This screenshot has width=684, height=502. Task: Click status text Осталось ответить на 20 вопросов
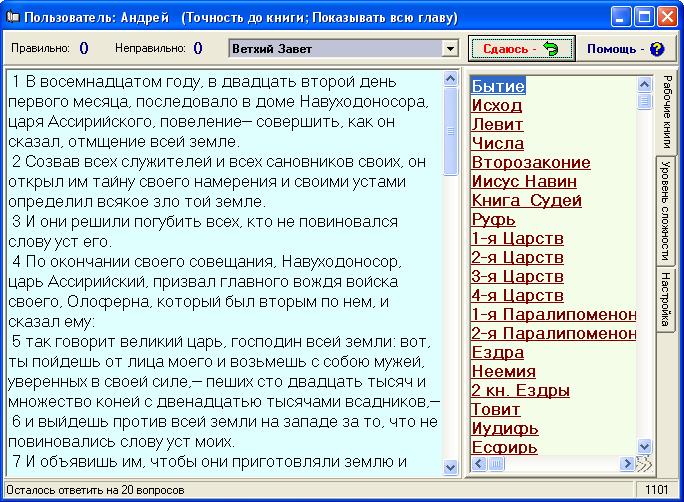[95, 490]
